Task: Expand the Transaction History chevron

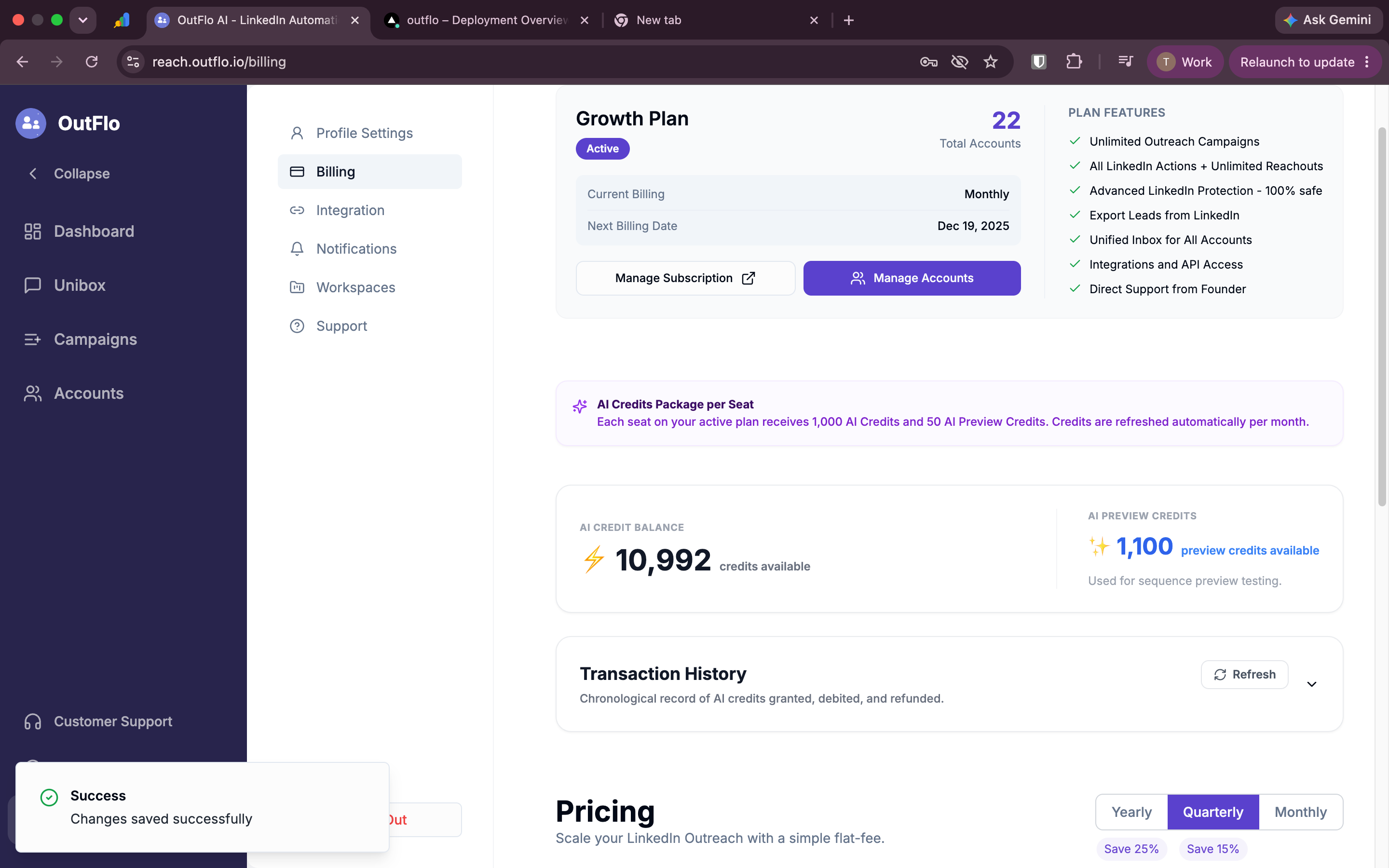Action: [x=1311, y=684]
